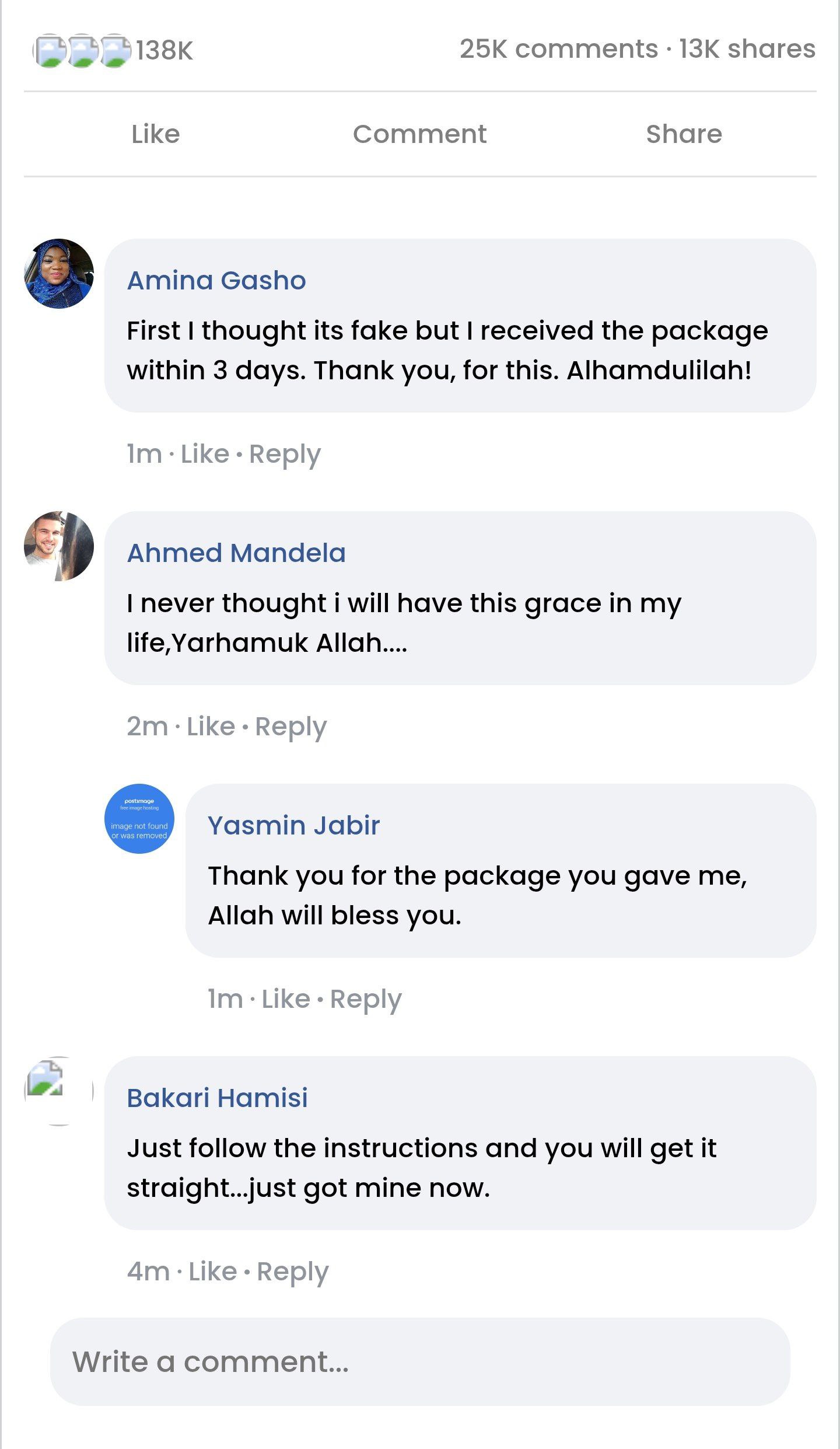
Task: Click the Write a comment field
Action: click(420, 1361)
